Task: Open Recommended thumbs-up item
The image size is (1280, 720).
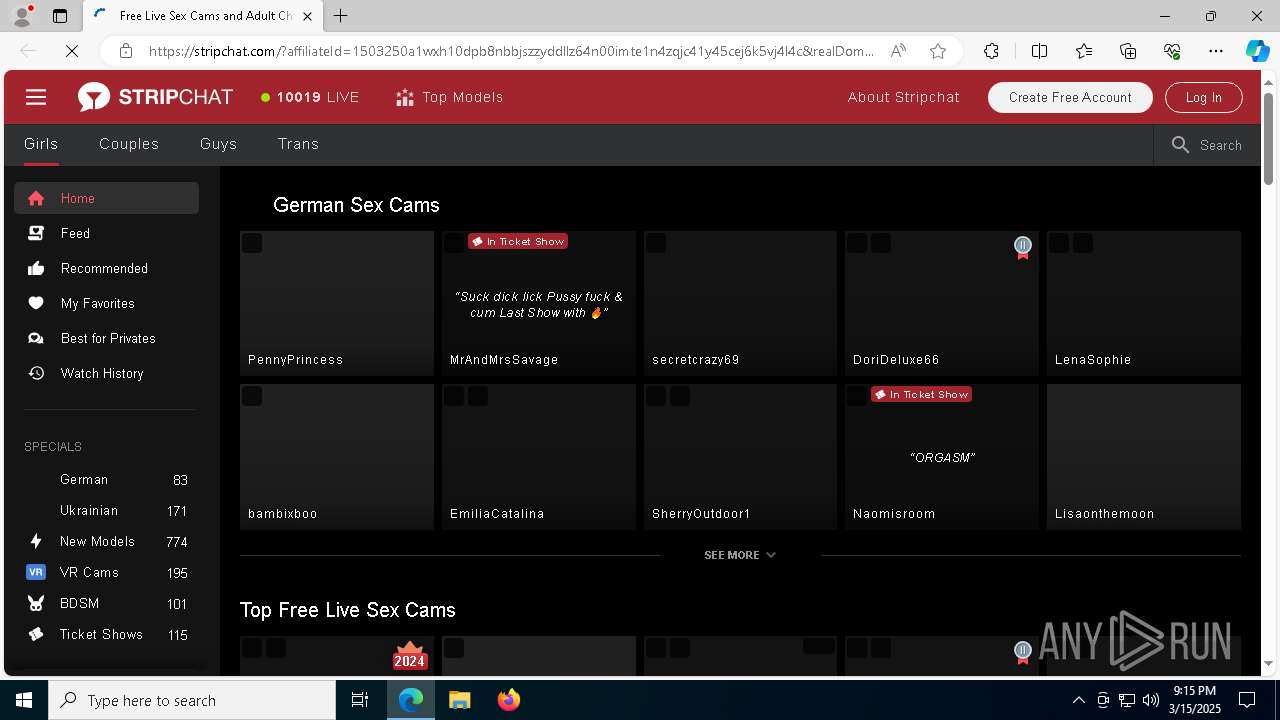Action: coord(106,268)
